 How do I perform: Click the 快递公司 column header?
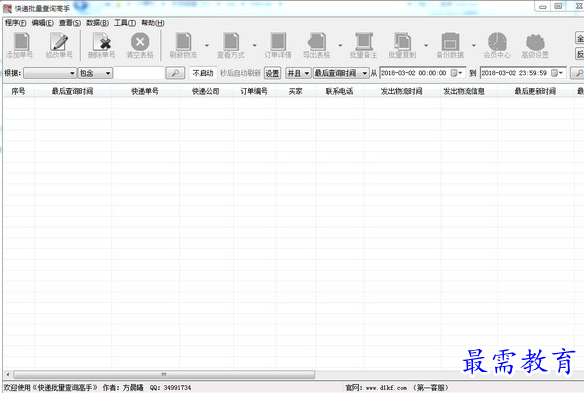click(x=206, y=91)
